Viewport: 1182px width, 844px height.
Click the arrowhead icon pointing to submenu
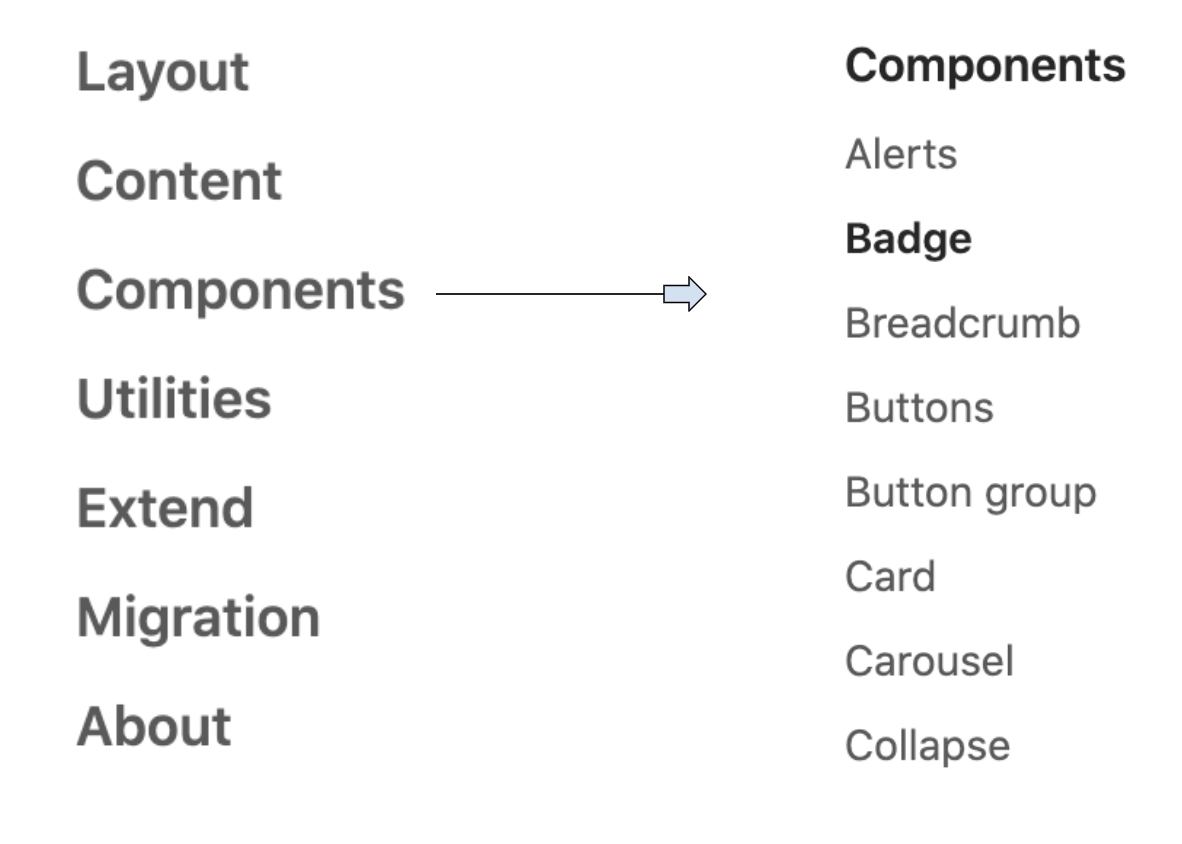685,294
